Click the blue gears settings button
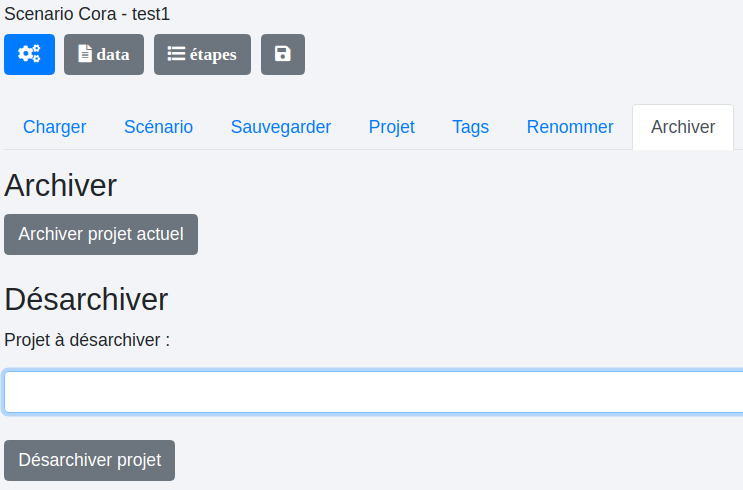The width and height of the screenshot is (743, 490). (29, 54)
